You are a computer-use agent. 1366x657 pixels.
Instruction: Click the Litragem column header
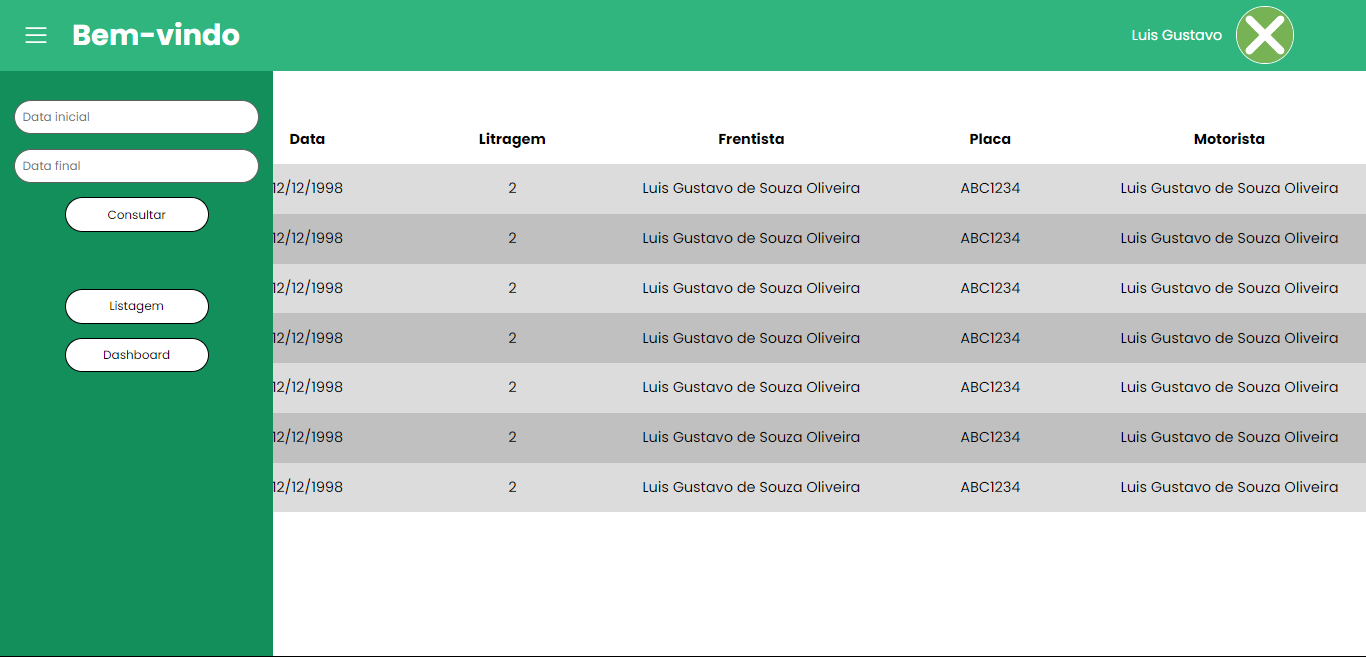(512, 139)
